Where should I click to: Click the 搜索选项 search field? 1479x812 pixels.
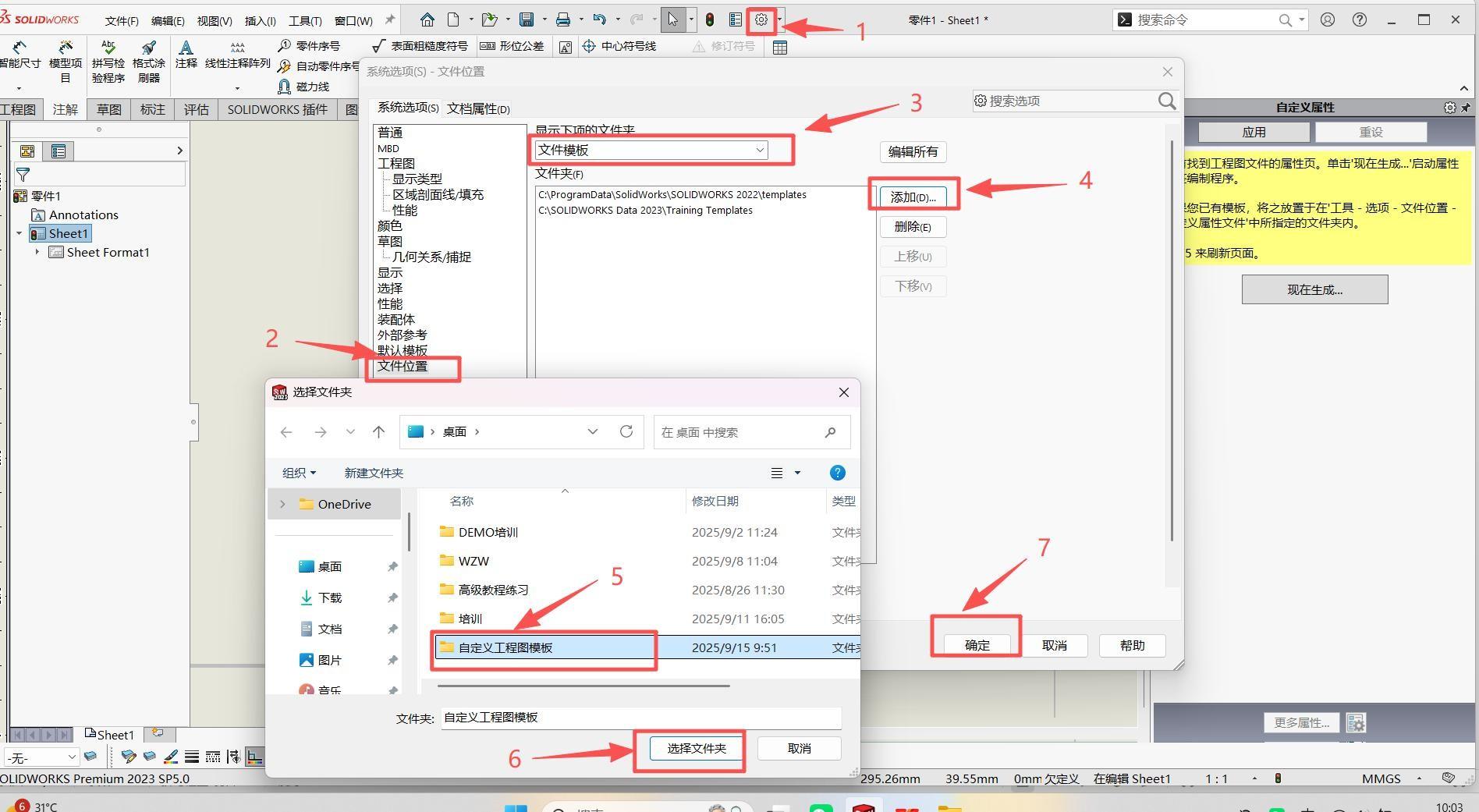pos(1074,101)
